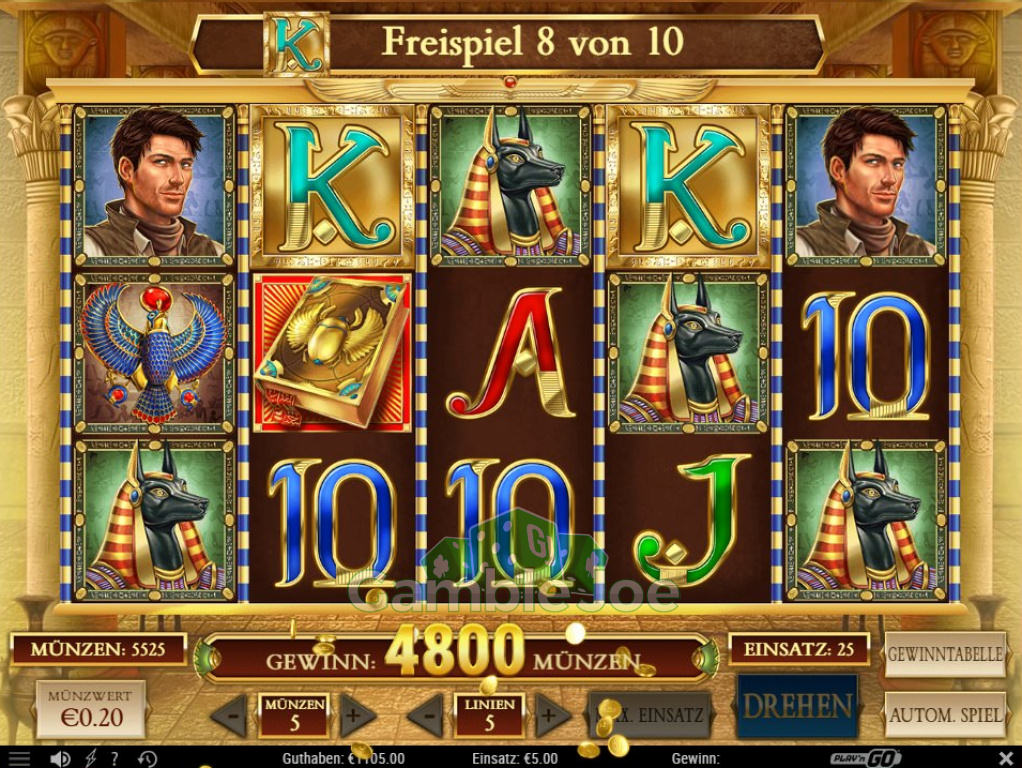The width and height of the screenshot is (1022, 768).
Task: Select the Max. Einsatz button
Action: 650,715
